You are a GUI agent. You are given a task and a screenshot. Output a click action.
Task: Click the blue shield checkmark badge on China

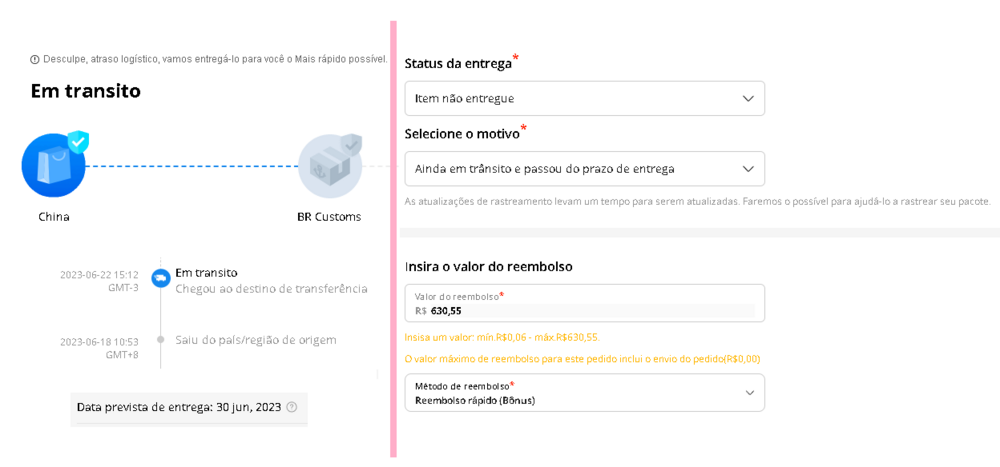(78, 142)
